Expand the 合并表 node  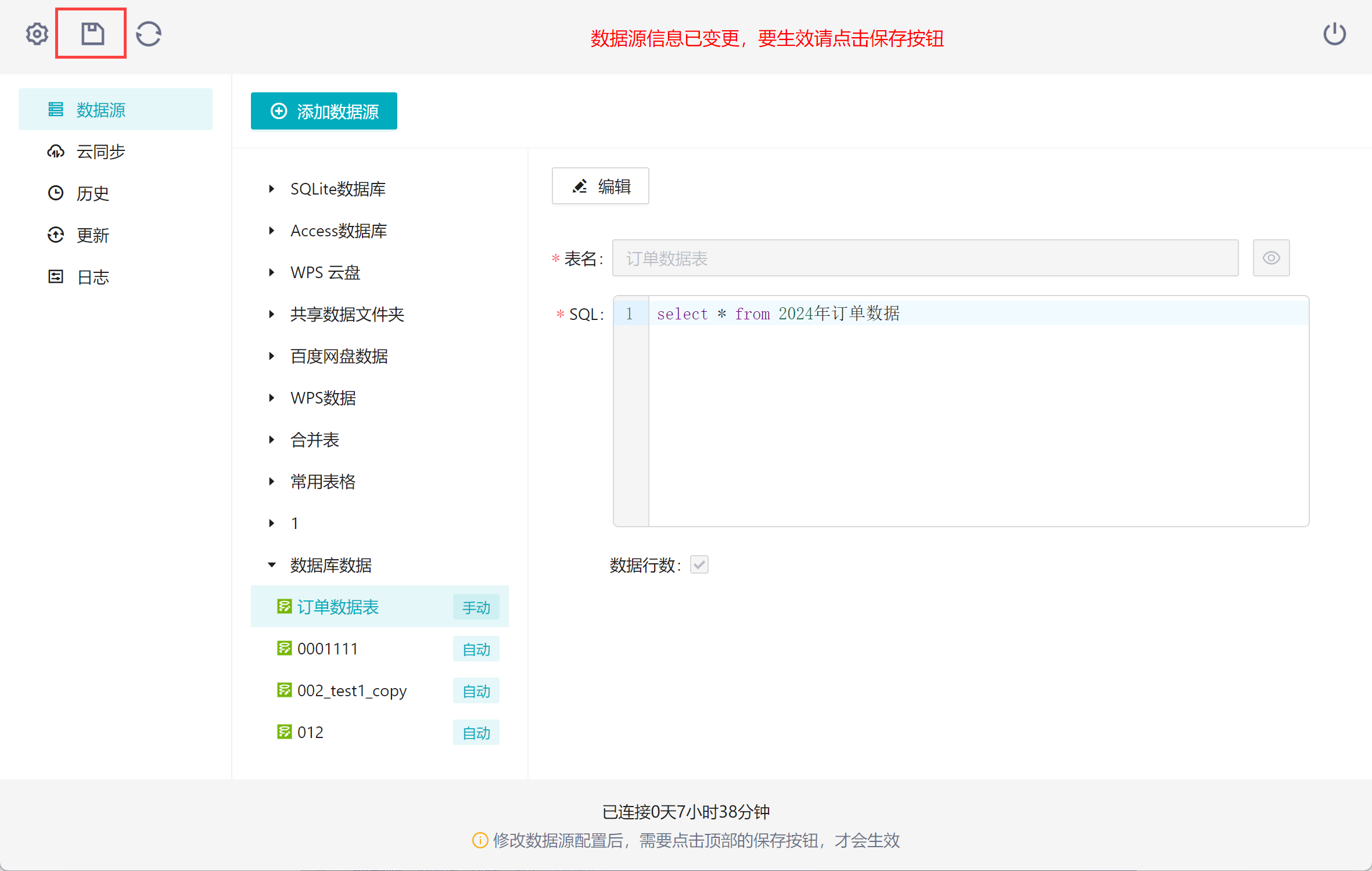pyautogui.click(x=271, y=440)
